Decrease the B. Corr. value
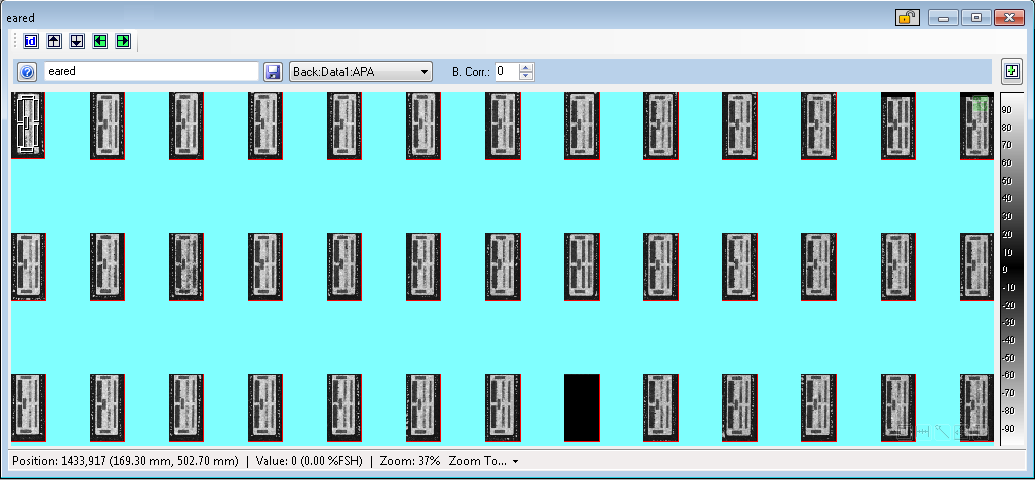Viewport: 1035px width, 480px height. click(527, 76)
